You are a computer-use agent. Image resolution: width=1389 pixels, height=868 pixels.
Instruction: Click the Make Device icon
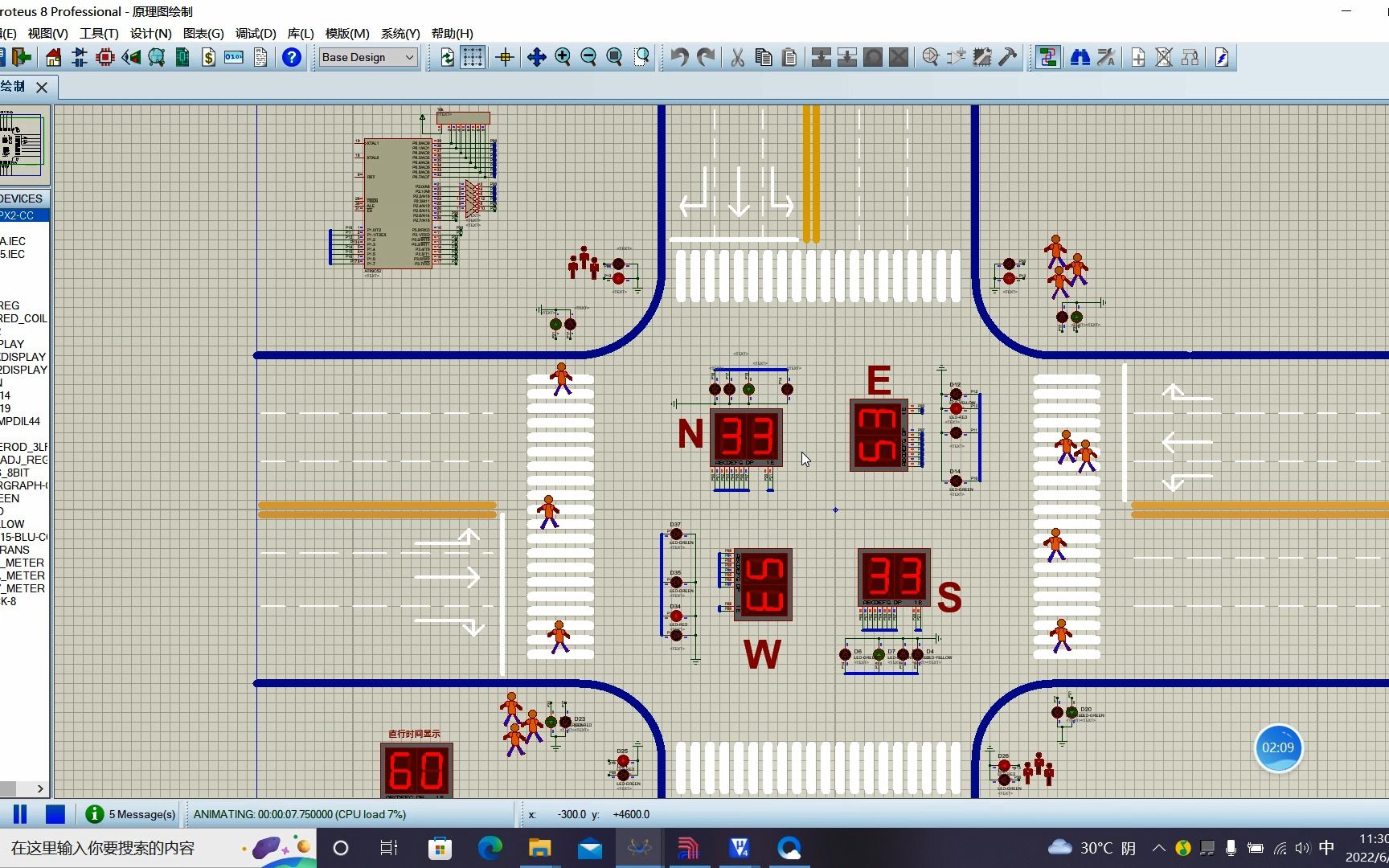click(x=957, y=57)
